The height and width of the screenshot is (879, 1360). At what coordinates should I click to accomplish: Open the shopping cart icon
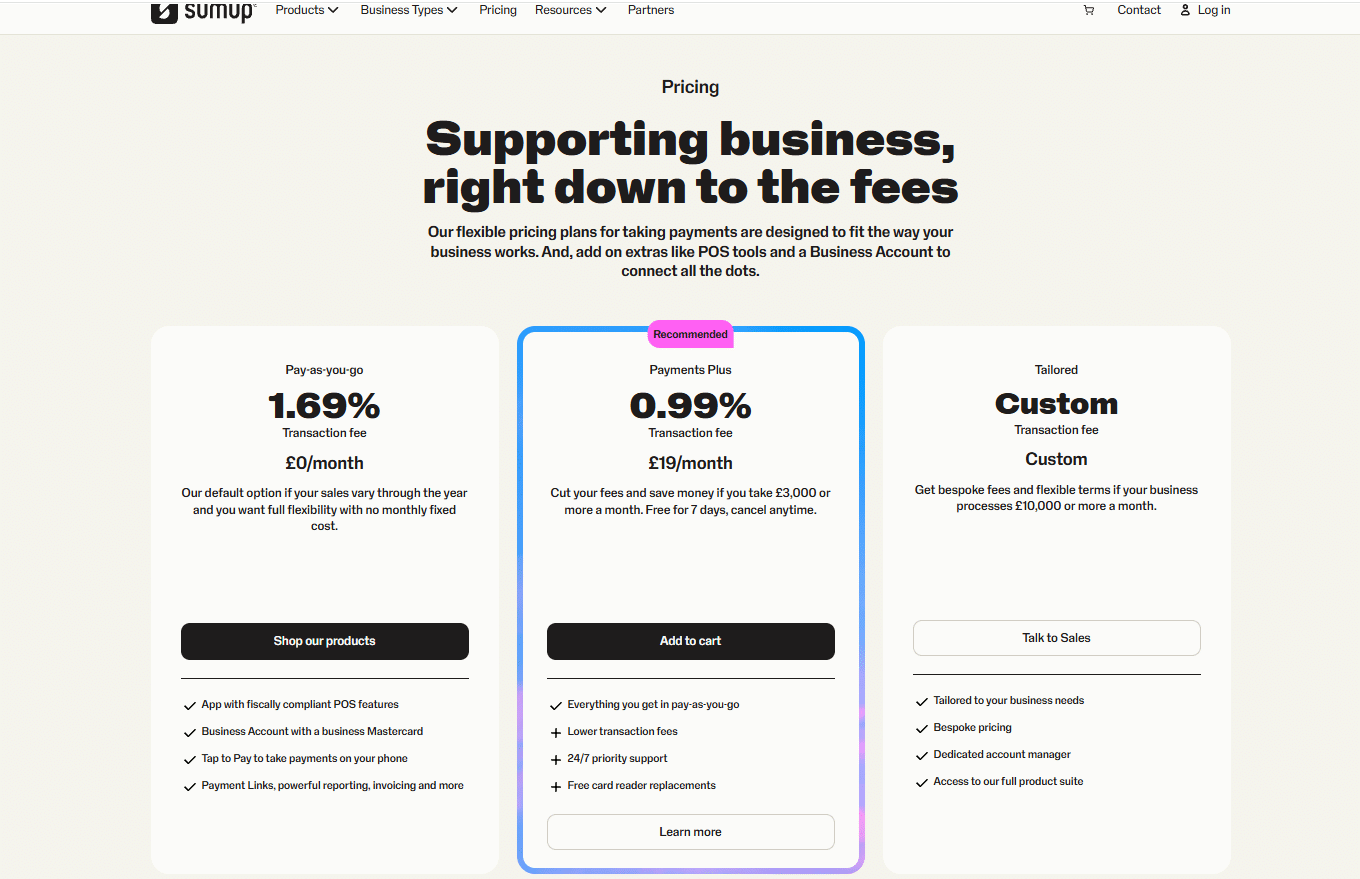click(1089, 10)
